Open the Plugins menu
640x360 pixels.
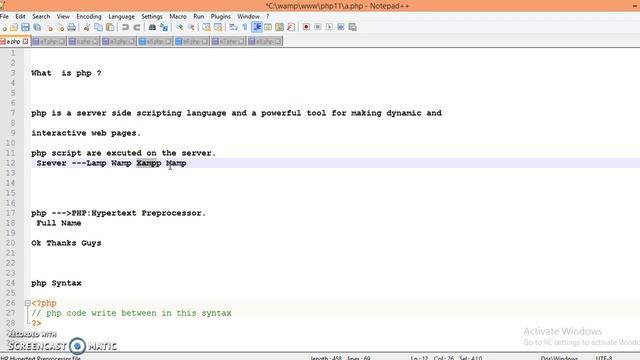(x=221, y=16)
